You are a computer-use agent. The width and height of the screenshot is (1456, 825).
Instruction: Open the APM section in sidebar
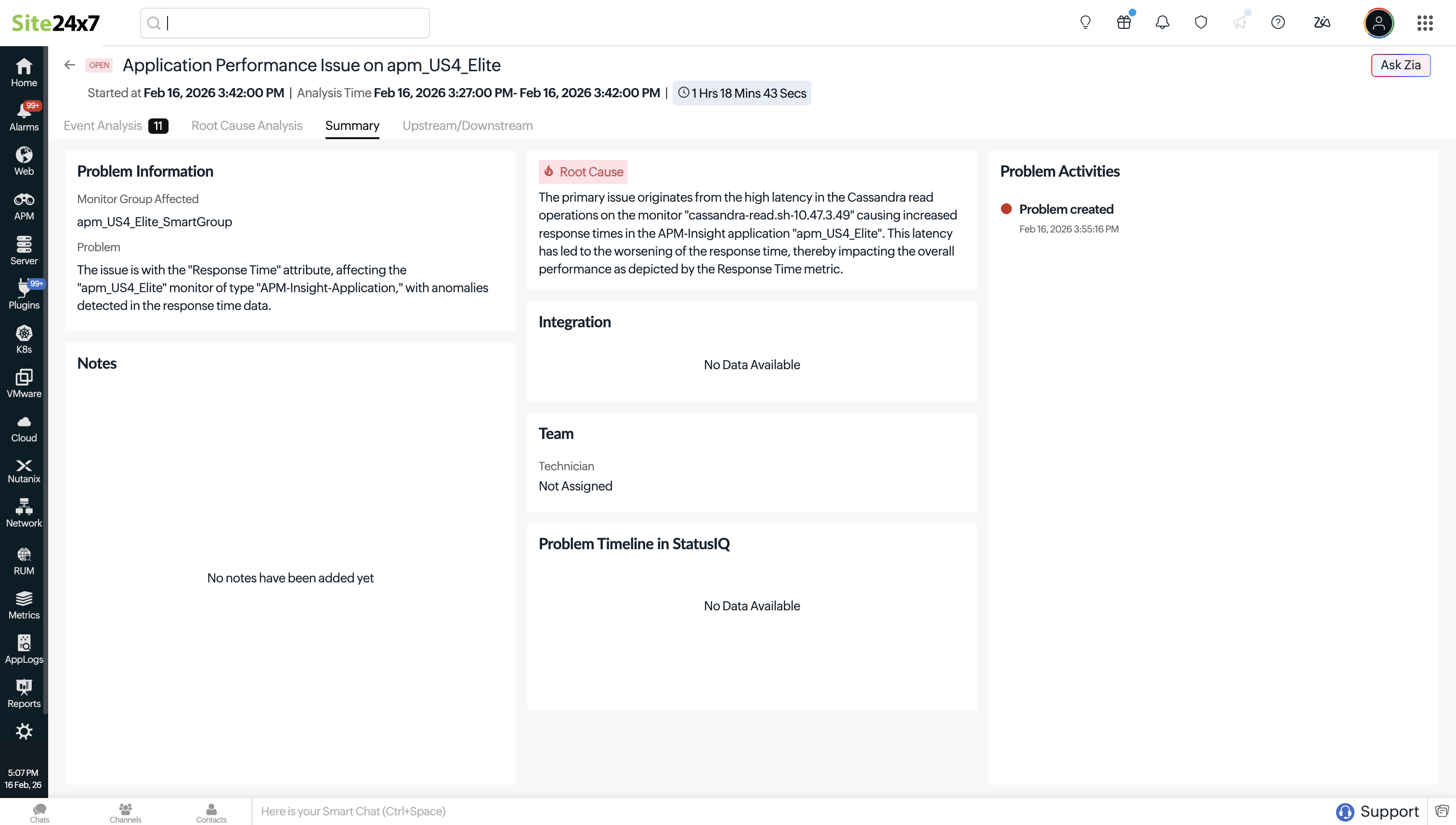[24, 206]
